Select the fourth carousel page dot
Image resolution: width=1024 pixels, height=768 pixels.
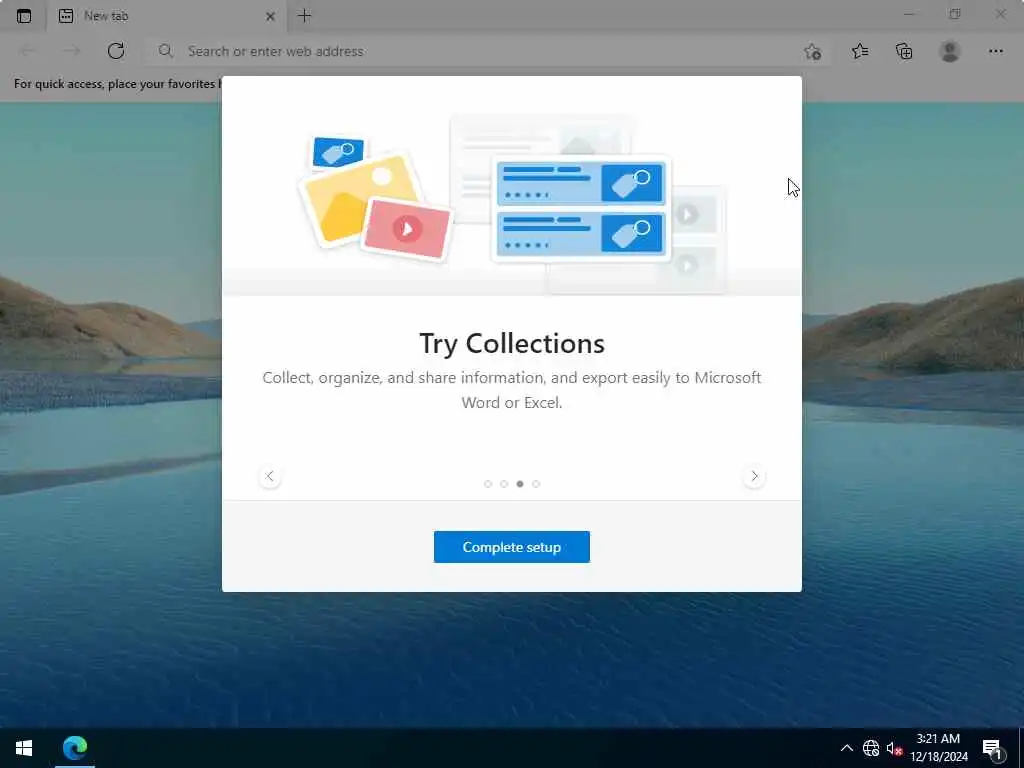(x=536, y=484)
